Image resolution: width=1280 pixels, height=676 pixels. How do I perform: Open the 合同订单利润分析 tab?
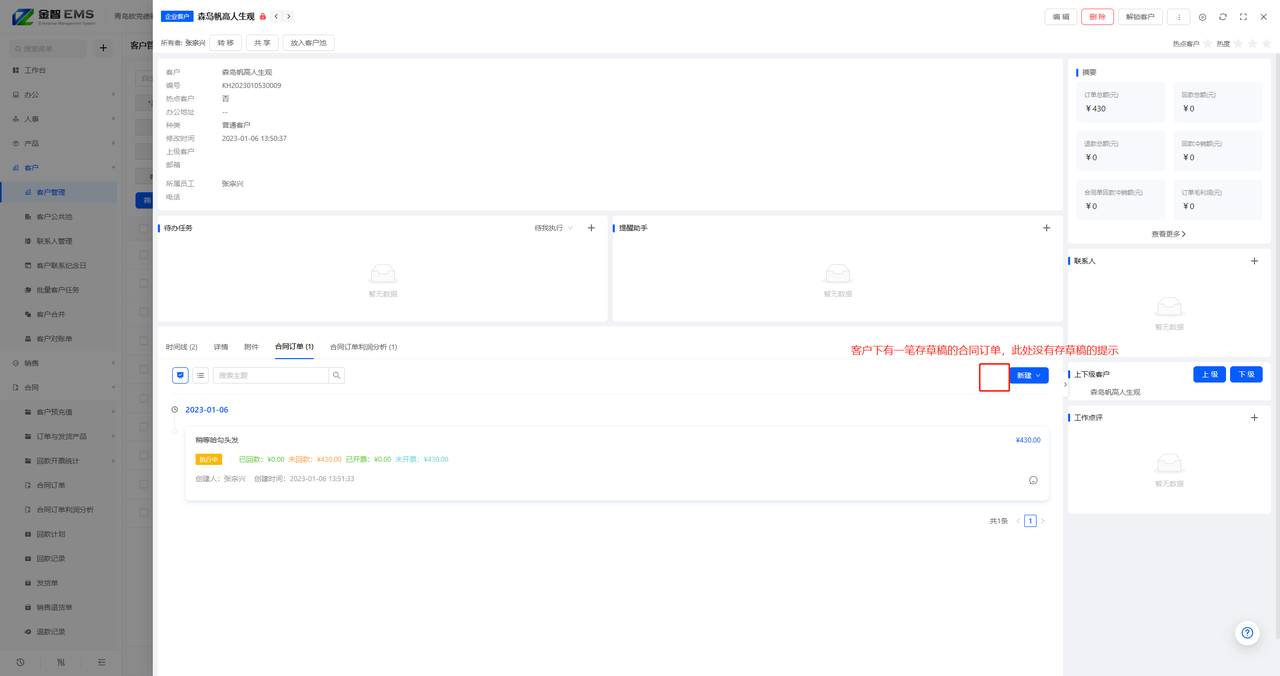(363, 347)
